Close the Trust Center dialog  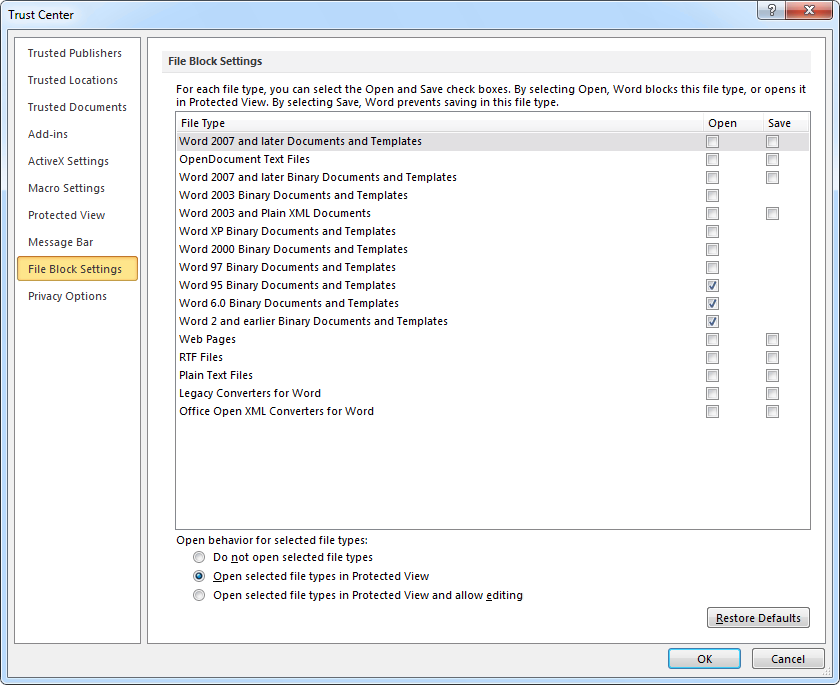809,10
